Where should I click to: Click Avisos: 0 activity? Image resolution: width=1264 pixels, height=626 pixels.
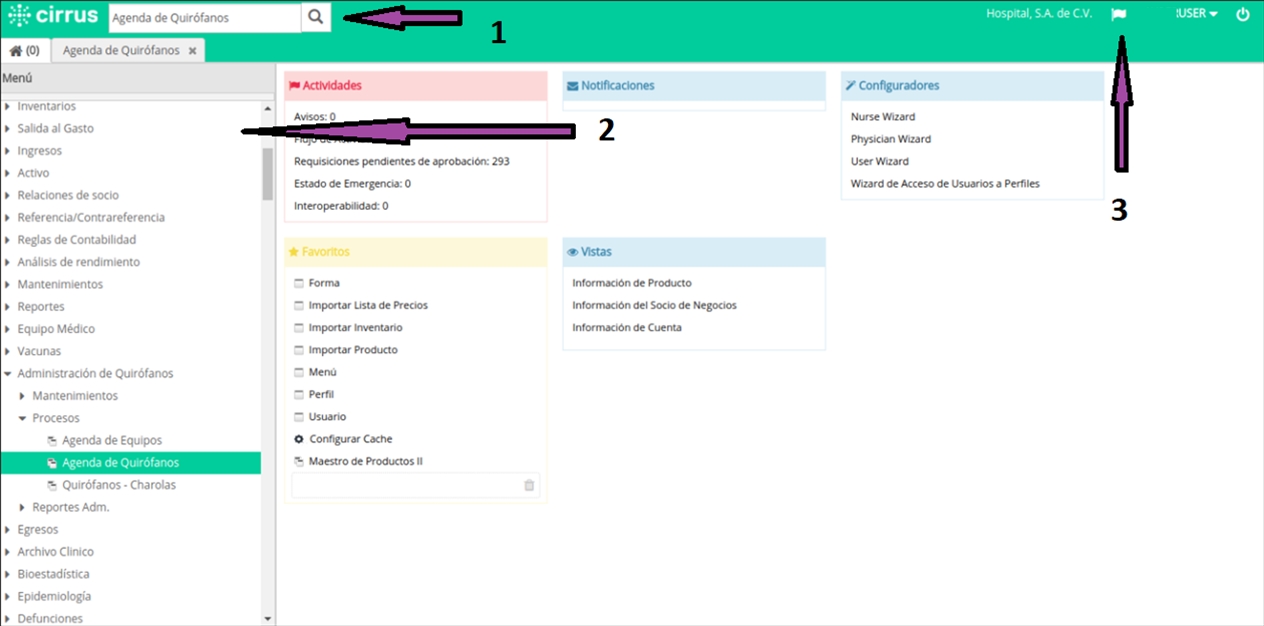315,117
